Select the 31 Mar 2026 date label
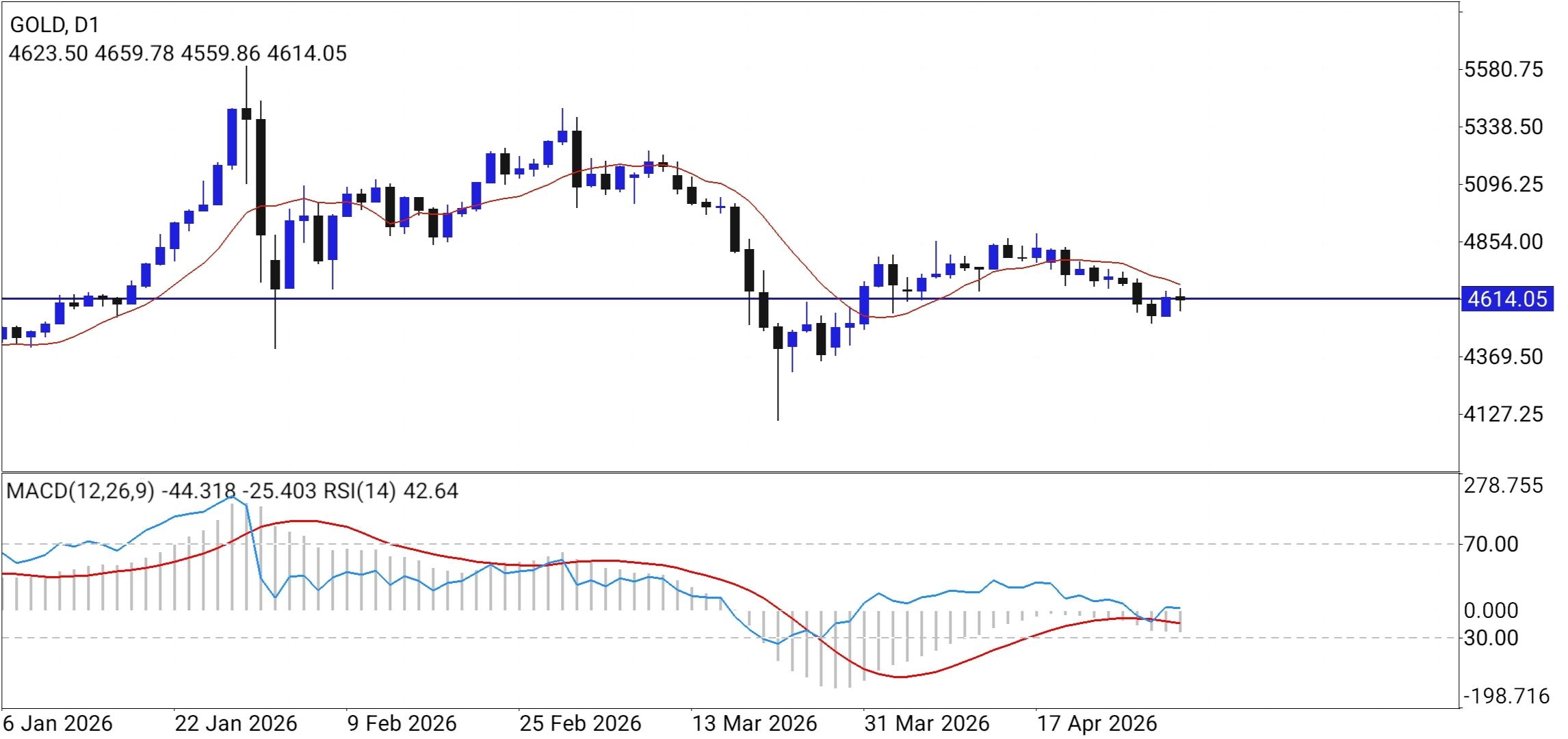This screenshot has width=1568, height=739. [927, 723]
